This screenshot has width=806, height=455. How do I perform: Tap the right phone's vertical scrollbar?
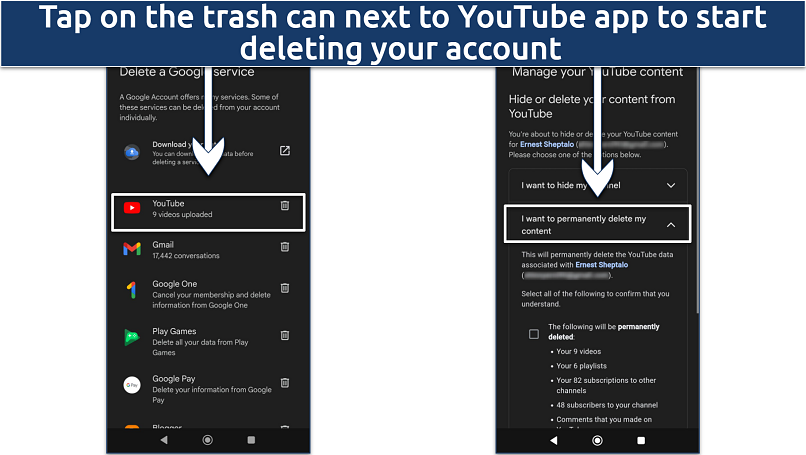pyautogui.click(x=698, y=190)
